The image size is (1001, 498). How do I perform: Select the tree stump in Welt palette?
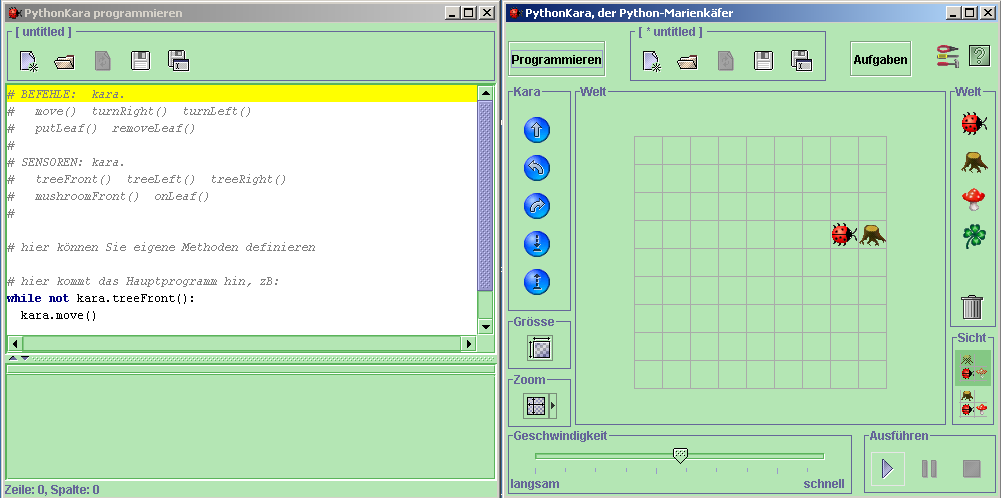(973, 161)
